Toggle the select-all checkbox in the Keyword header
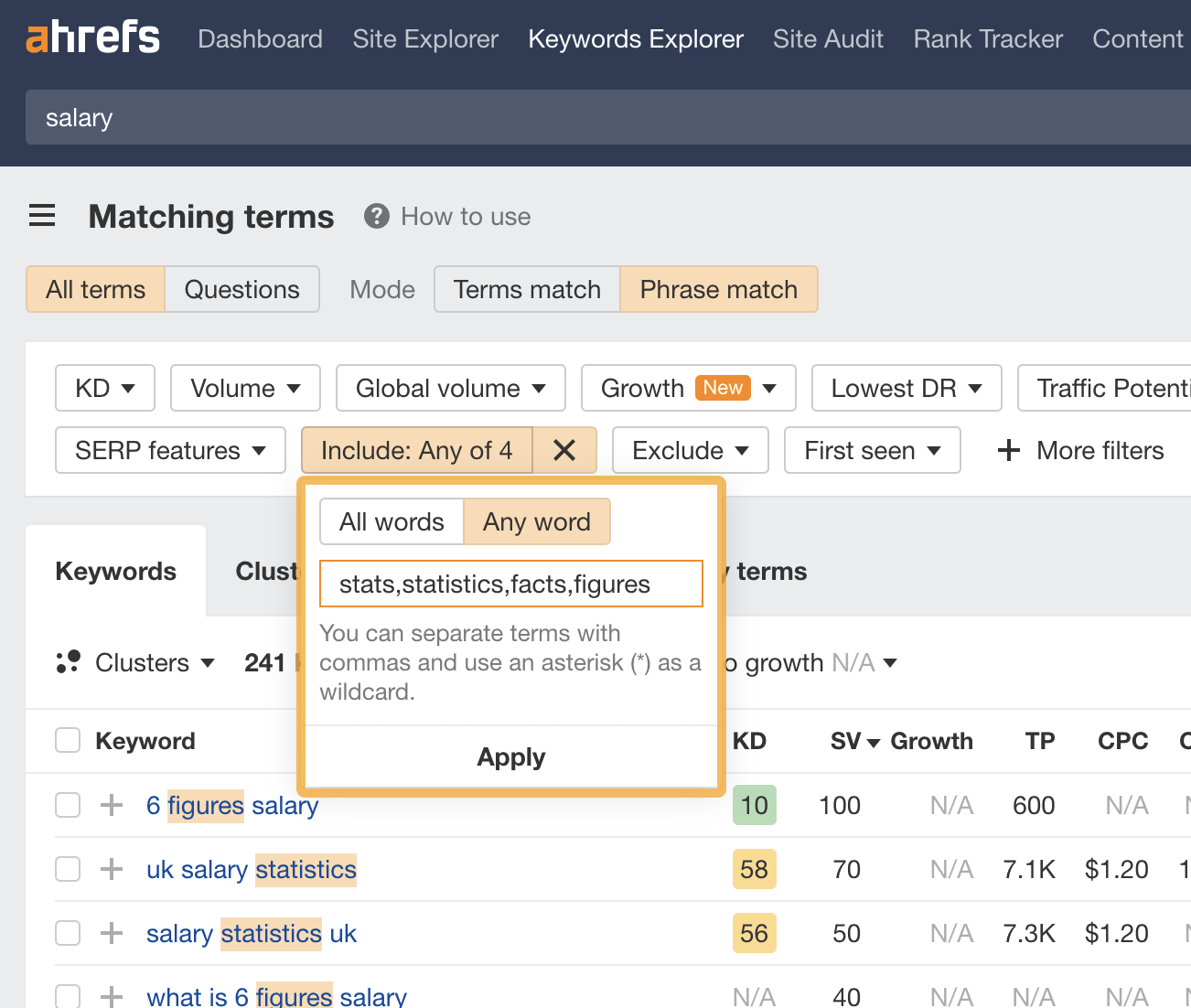 coord(67,740)
